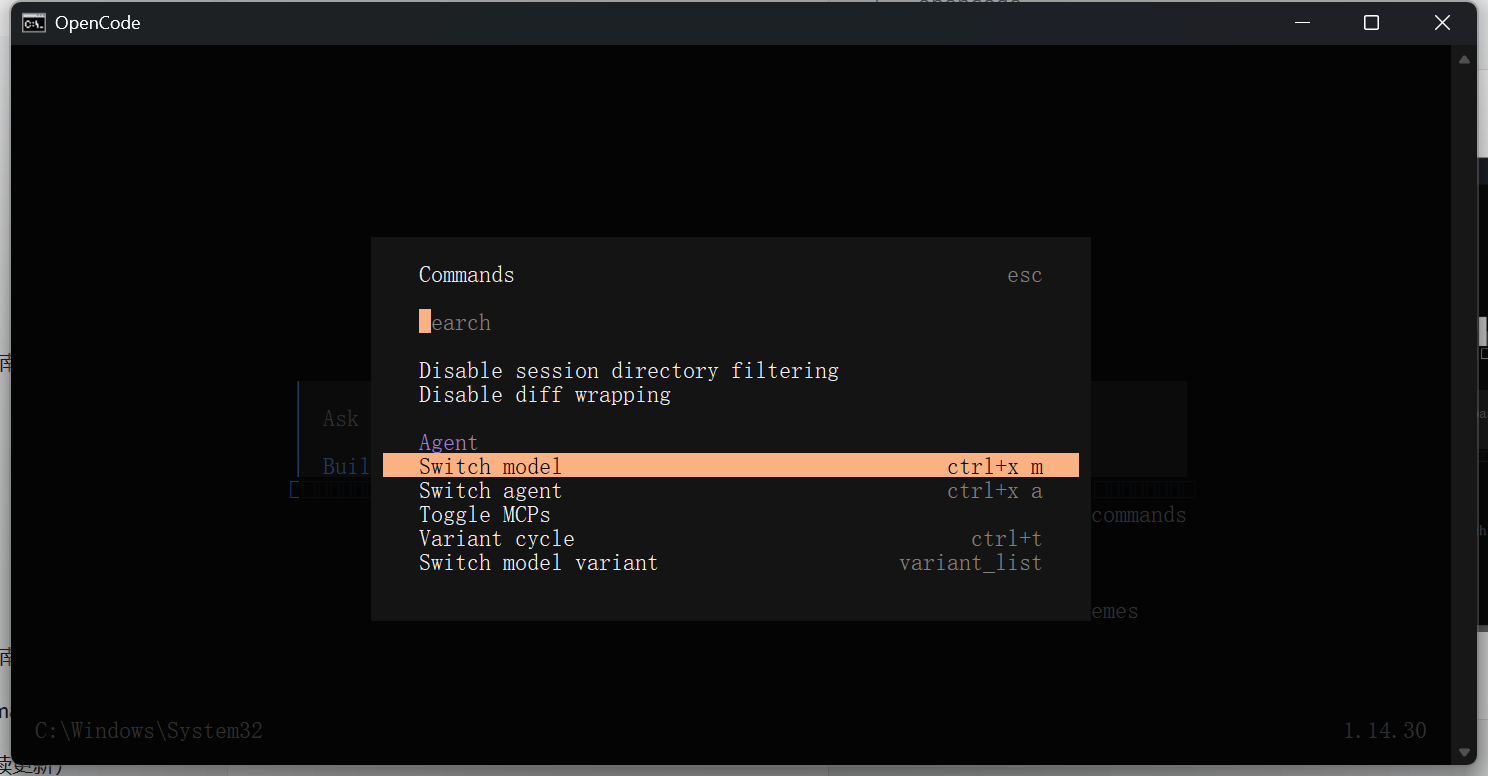Click the Agent section header
This screenshot has width=1488, height=776.
pos(448,442)
